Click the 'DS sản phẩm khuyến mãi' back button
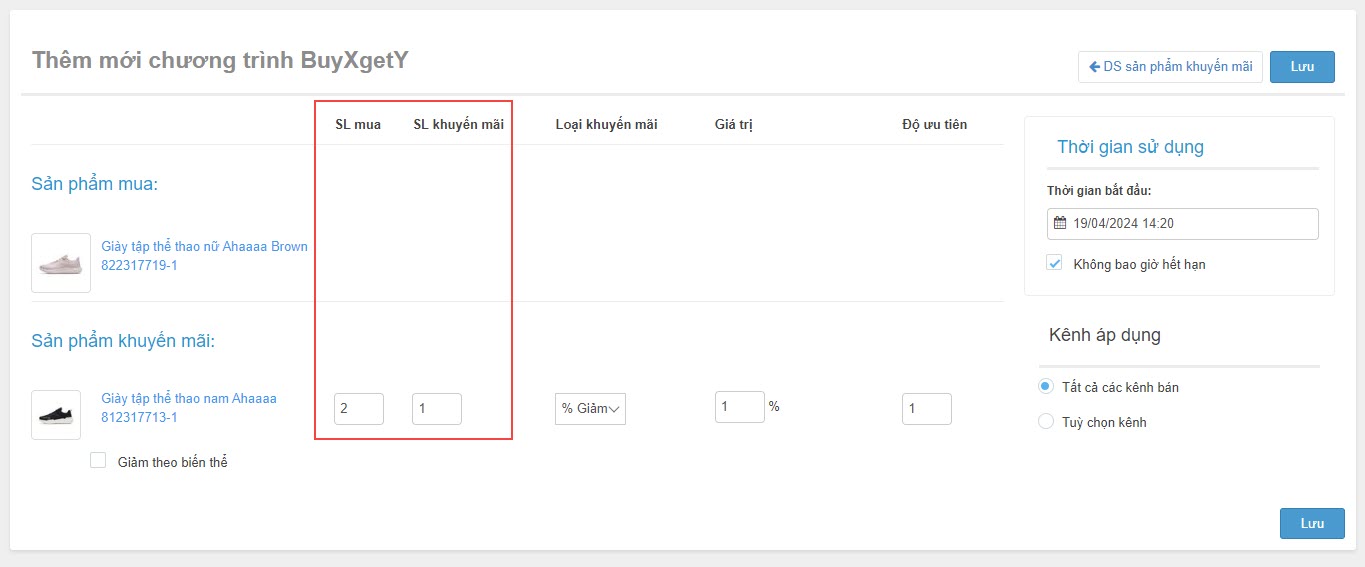 click(x=1170, y=67)
